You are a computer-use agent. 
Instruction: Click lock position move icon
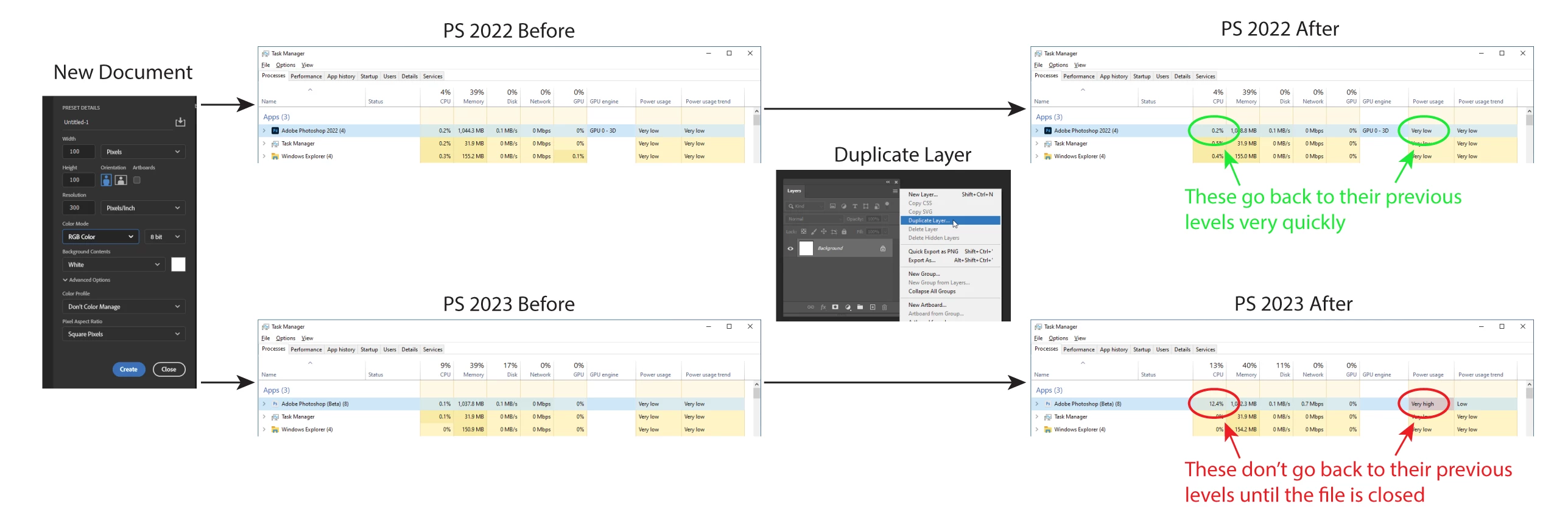pyautogui.click(x=824, y=231)
